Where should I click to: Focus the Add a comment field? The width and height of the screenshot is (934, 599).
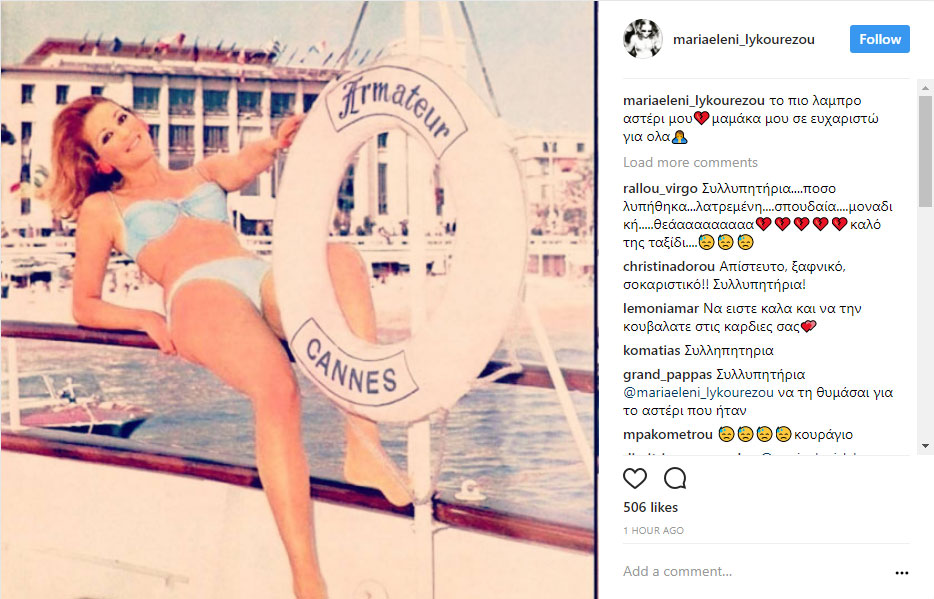(754, 572)
